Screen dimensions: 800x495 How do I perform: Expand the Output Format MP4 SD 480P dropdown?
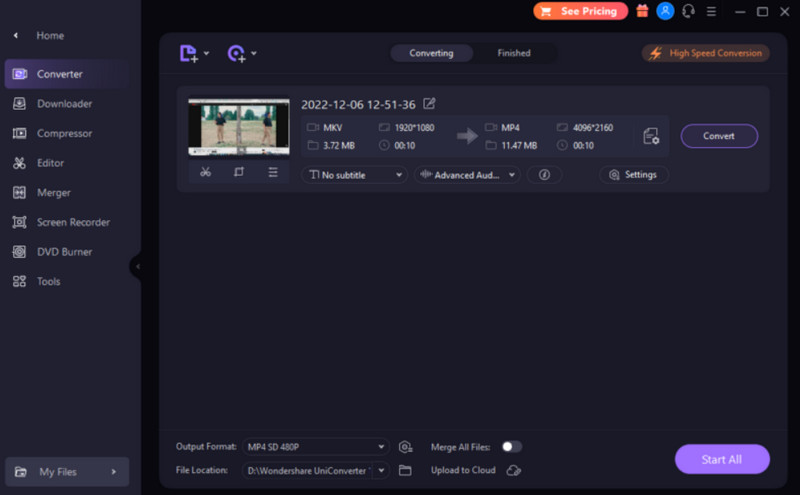pyautogui.click(x=316, y=446)
